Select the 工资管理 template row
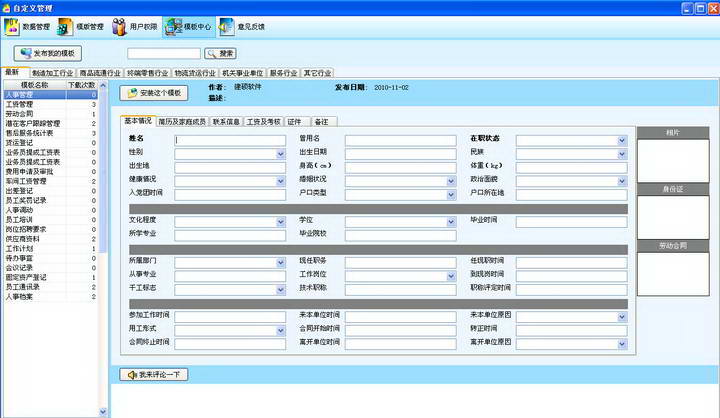 51,104
